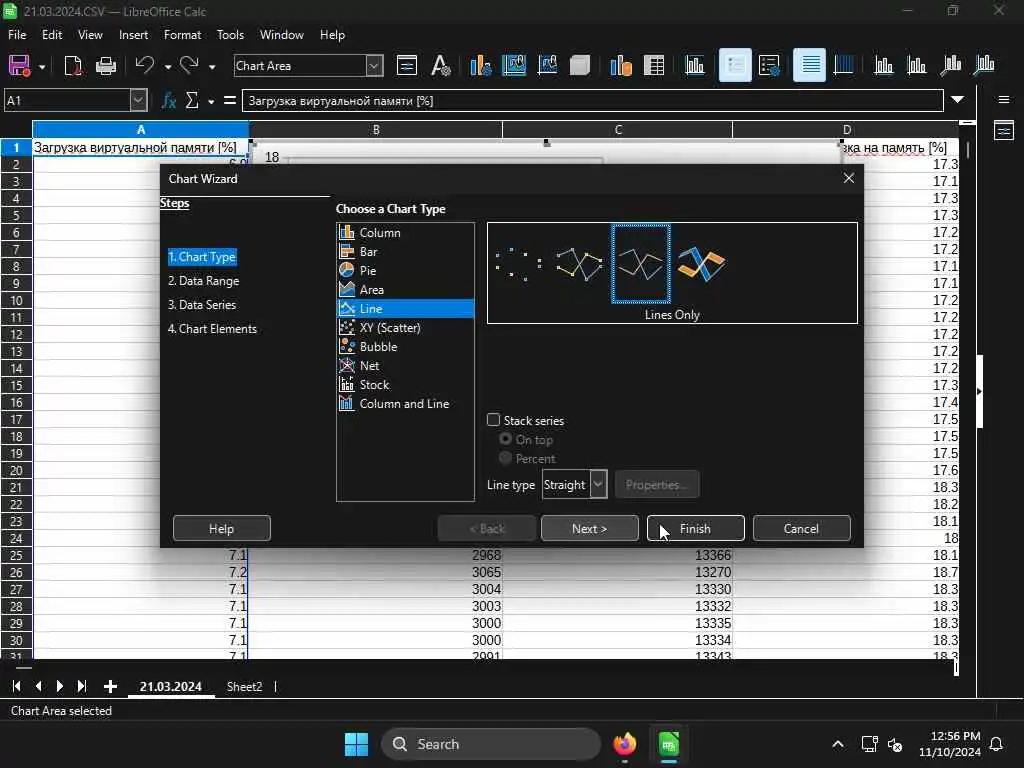Click the Next > button in wizard
The image size is (1024, 768).
tap(590, 528)
